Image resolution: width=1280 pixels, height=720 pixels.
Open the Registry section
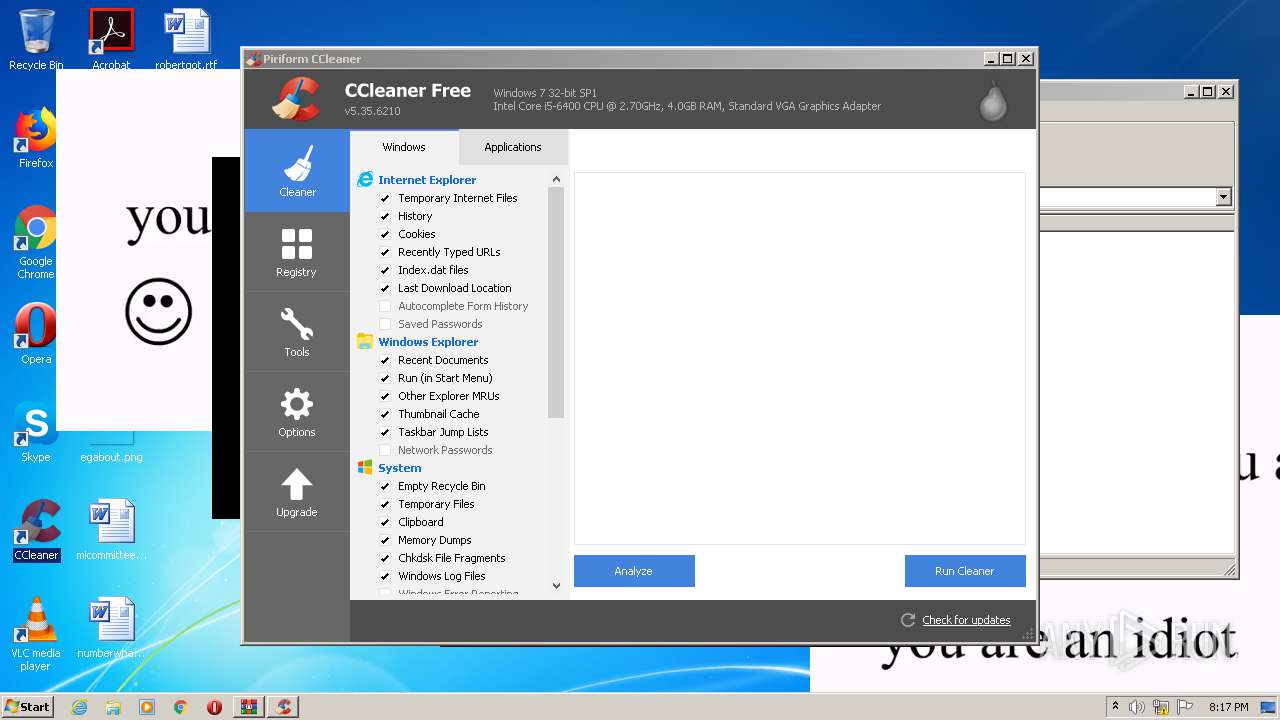[x=297, y=251]
